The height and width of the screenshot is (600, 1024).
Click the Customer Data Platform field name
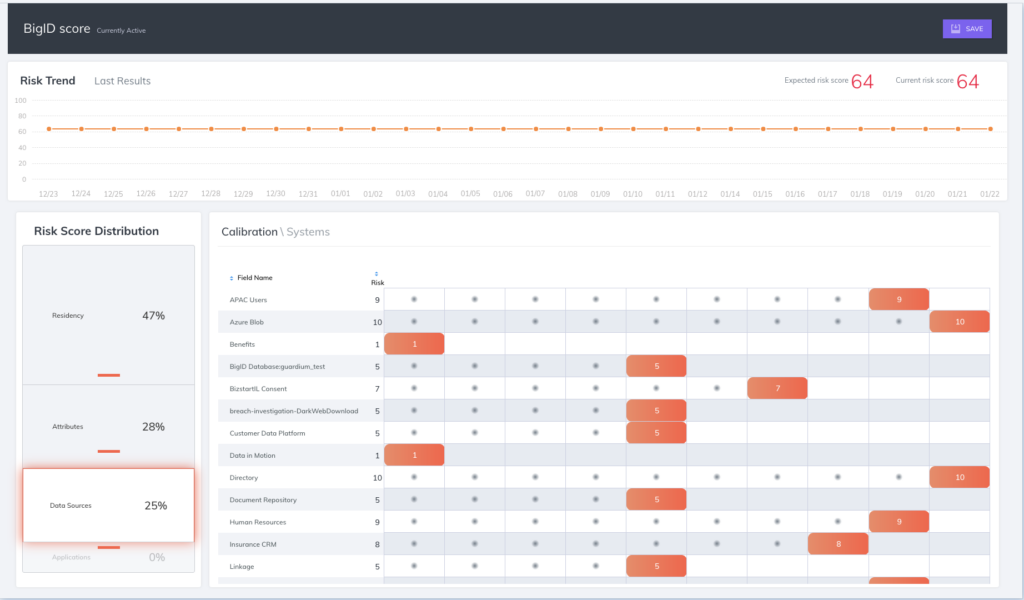point(267,434)
